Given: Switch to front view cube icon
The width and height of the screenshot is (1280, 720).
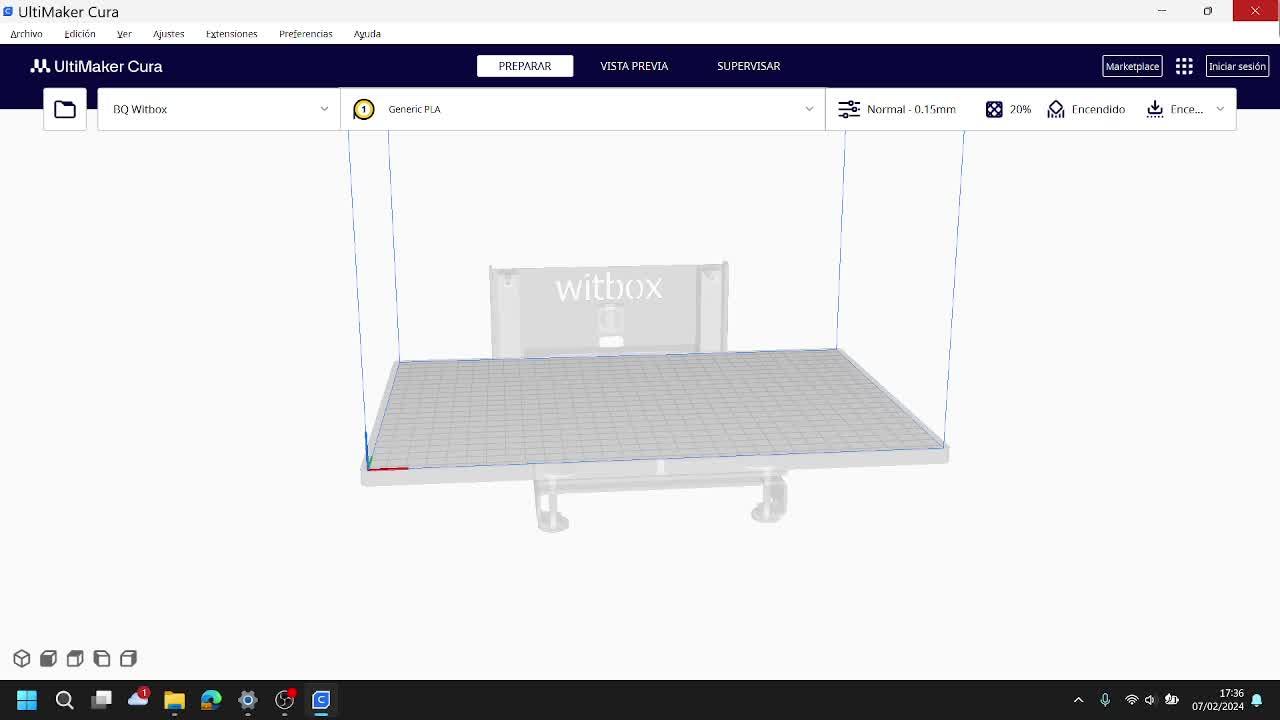Looking at the screenshot, I should point(48,658).
